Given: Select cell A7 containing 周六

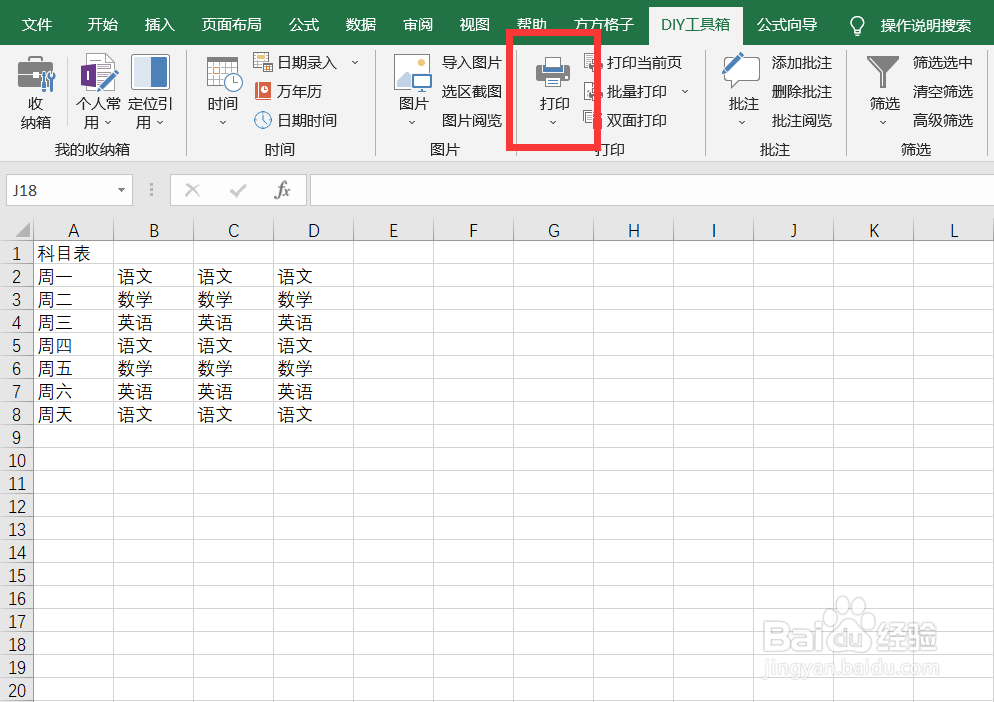Looking at the screenshot, I should pos(74,391).
